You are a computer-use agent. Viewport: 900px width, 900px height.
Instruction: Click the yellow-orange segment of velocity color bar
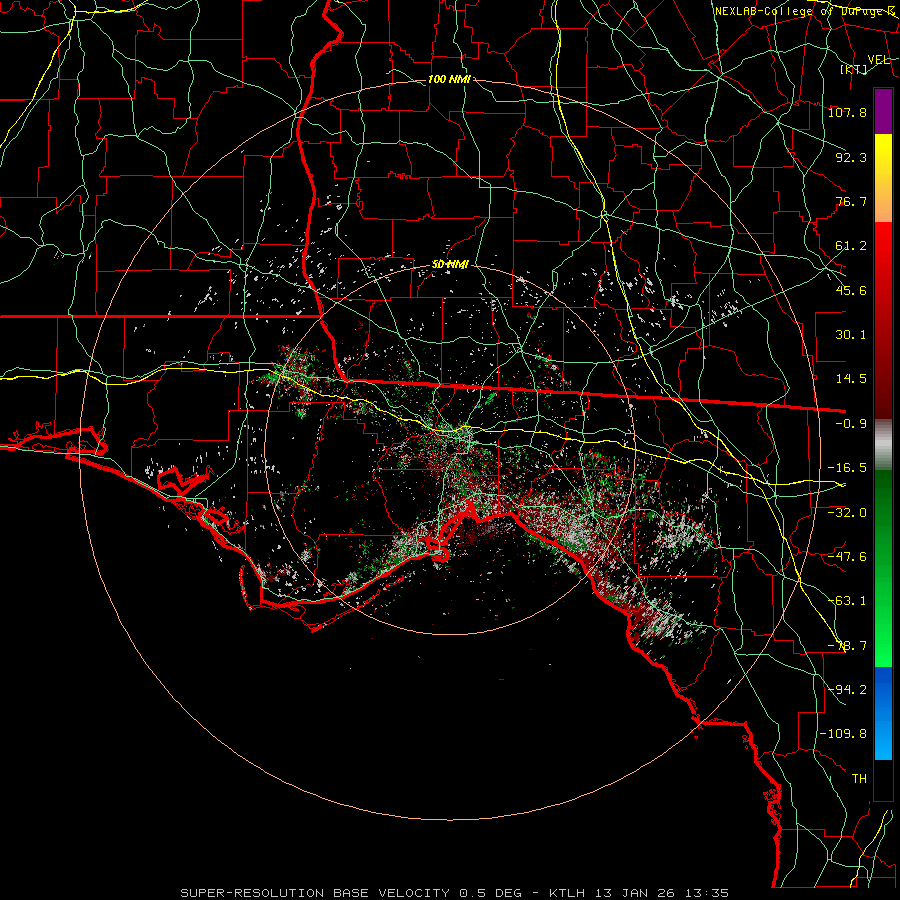pos(883,178)
